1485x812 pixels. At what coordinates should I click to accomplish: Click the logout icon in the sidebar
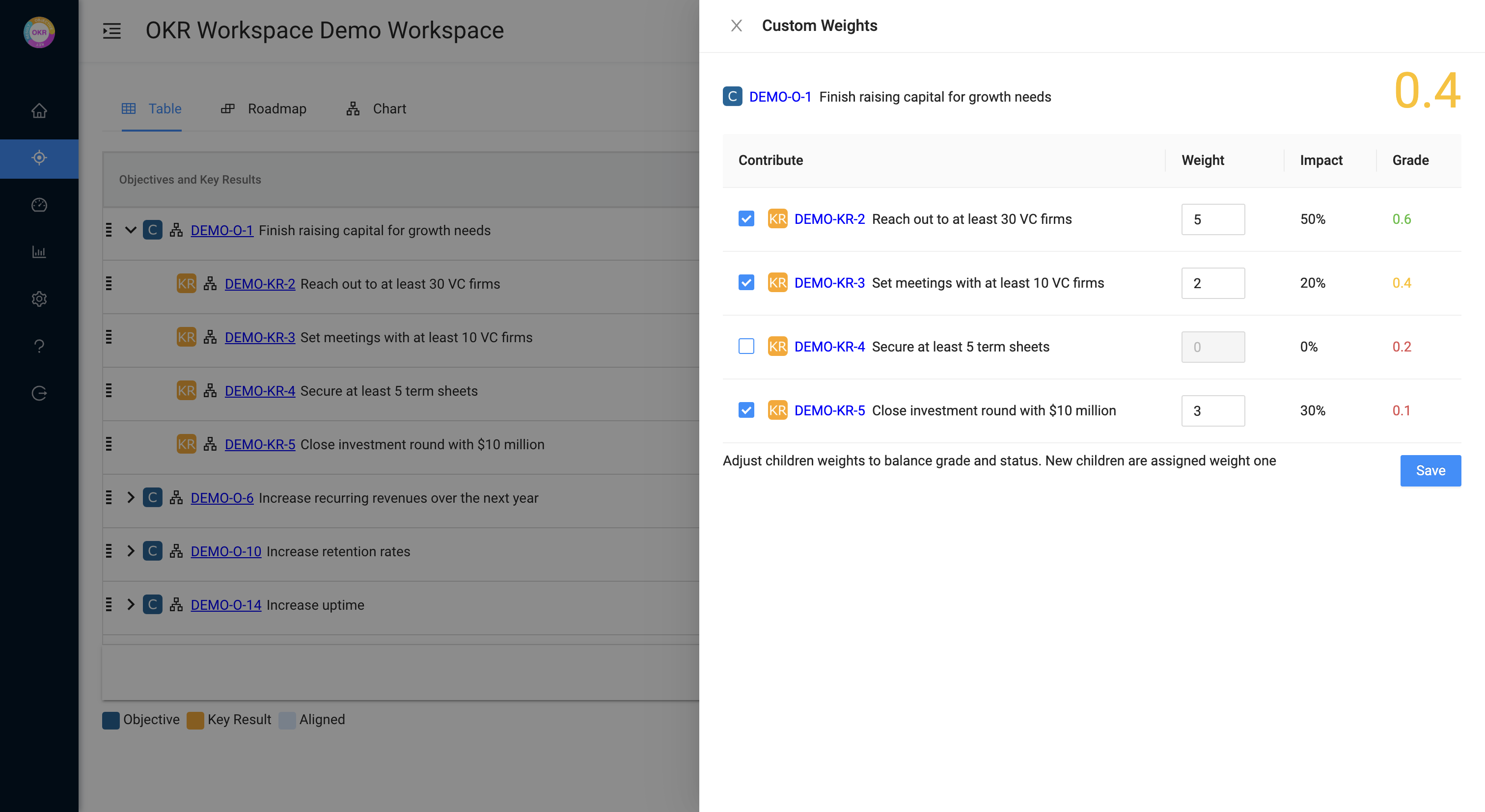(x=39, y=393)
